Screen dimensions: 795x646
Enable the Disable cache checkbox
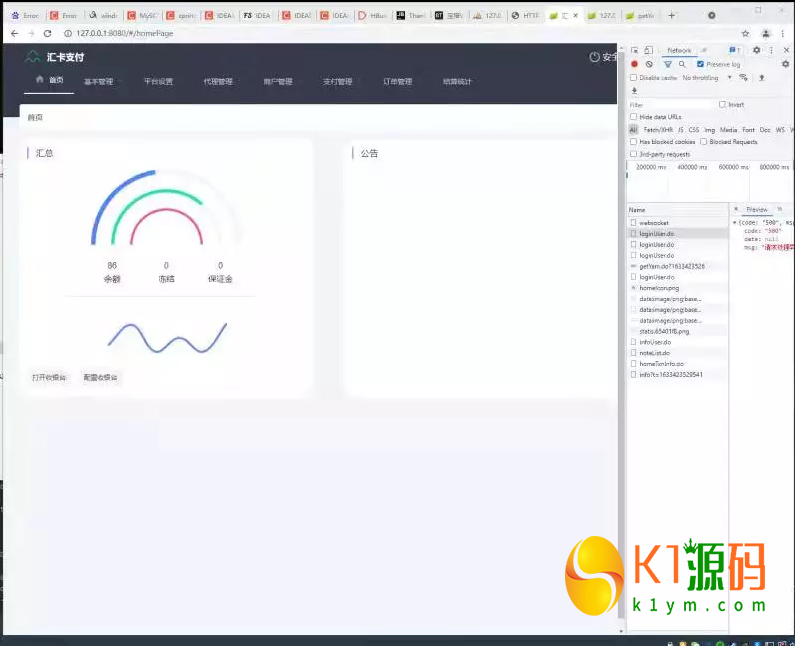point(633,77)
